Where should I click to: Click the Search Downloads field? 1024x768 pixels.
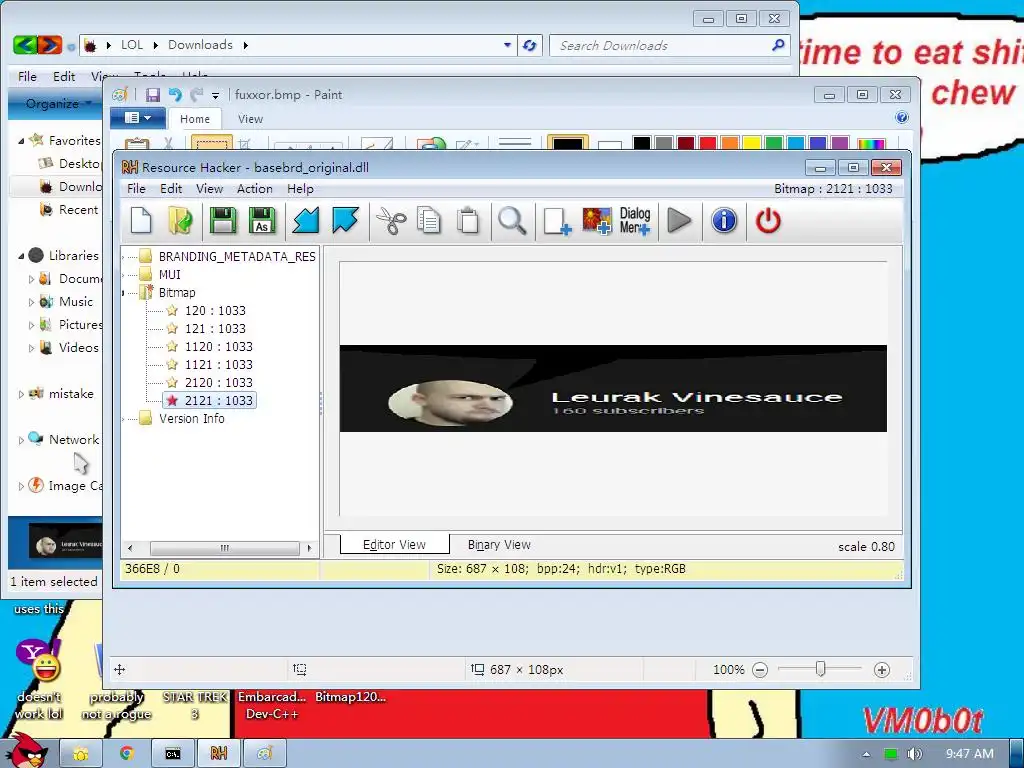click(x=670, y=45)
